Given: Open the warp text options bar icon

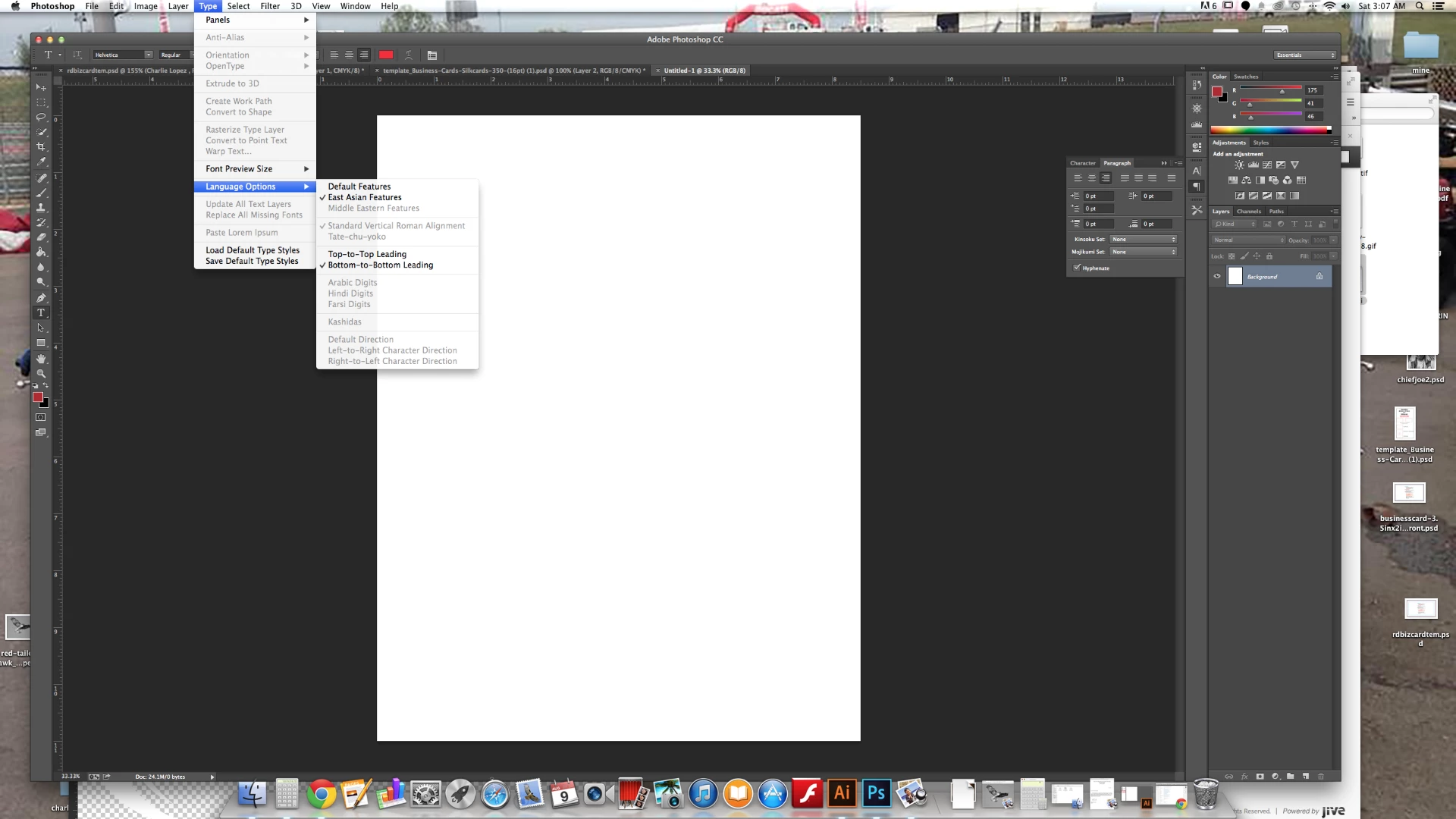Looking at the screenshot, I should [408, 55].
